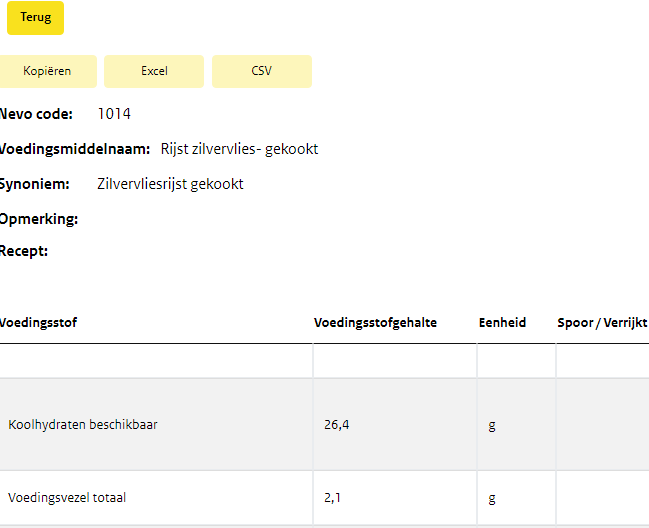This screenshot has width=649, height=528.
Task: Click the Opmerking label
Action: tap(39, 219)
